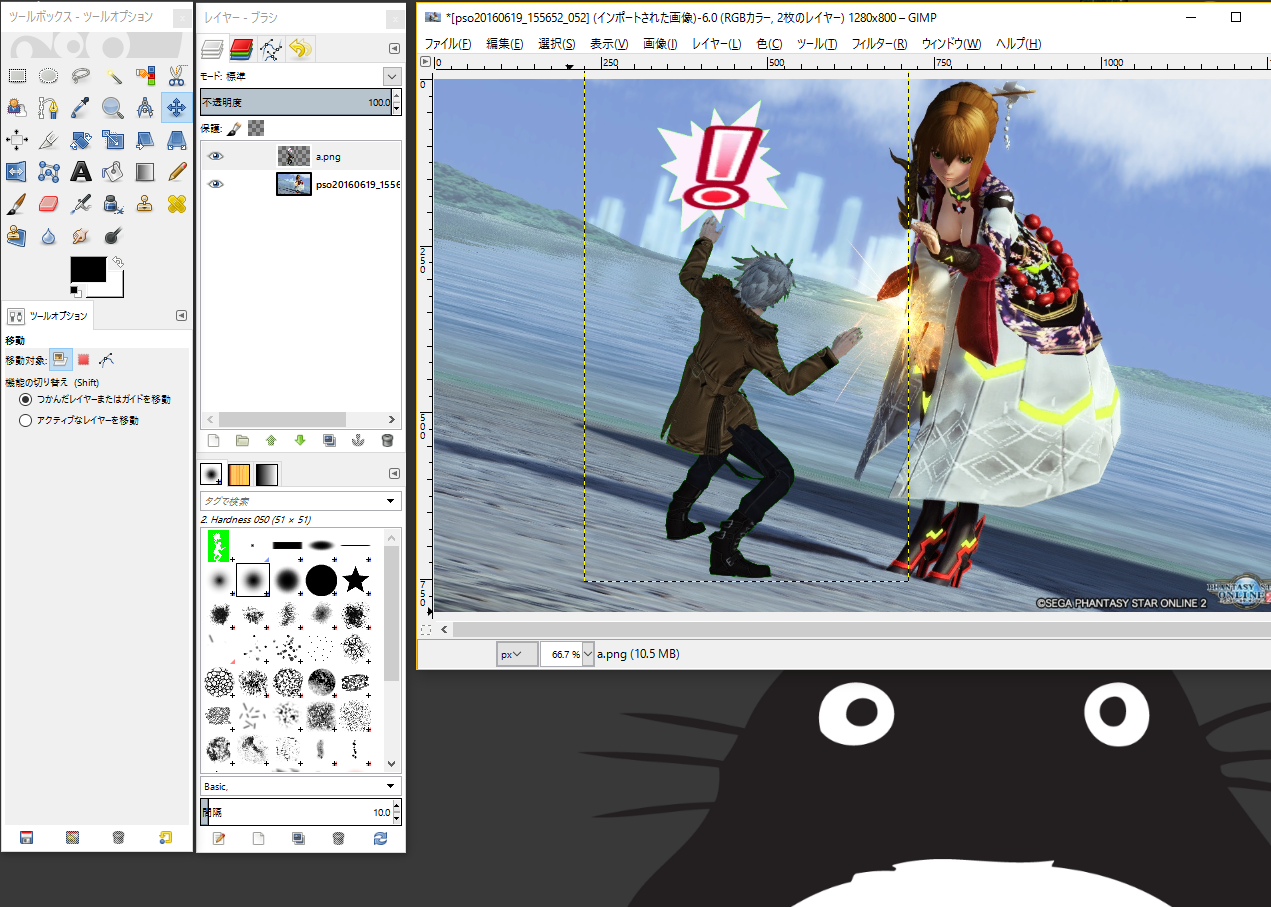The height and width of the screenshot is (907, 1271).
Task: Select the Blend gradient tool
Action: [x=145, y=172]
